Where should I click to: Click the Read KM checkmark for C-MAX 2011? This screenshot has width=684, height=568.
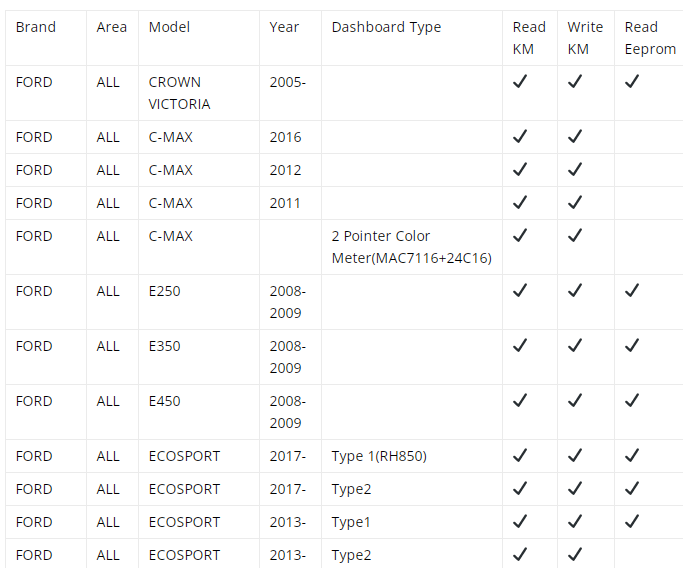click(x=520, y=202)
